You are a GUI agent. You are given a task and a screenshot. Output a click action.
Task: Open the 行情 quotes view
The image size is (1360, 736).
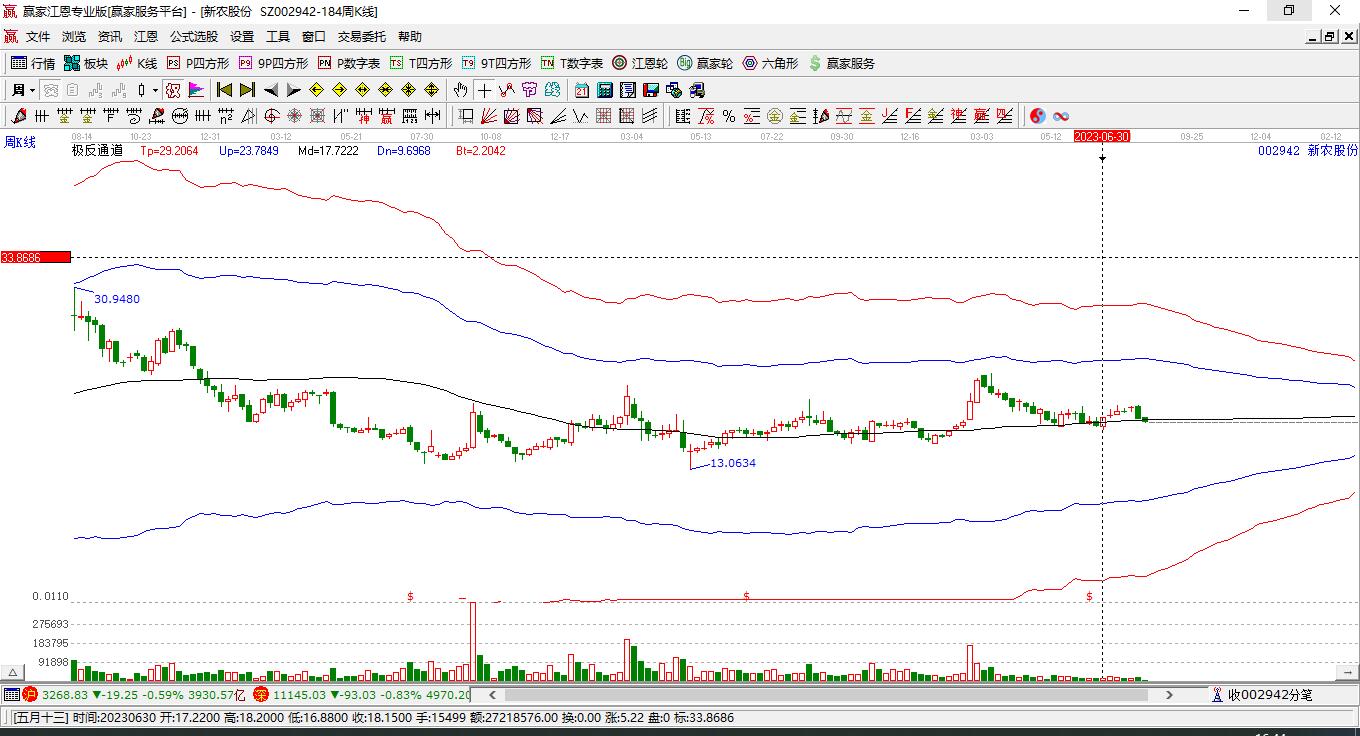[33, 63]
